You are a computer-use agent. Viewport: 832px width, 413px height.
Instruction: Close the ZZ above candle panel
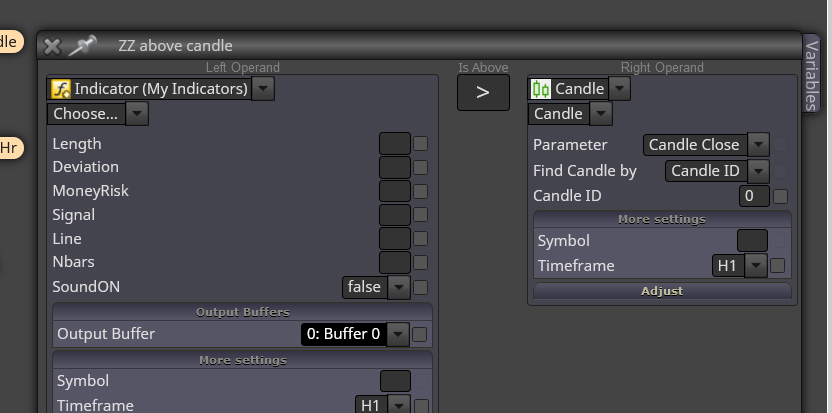coord(53,46)
